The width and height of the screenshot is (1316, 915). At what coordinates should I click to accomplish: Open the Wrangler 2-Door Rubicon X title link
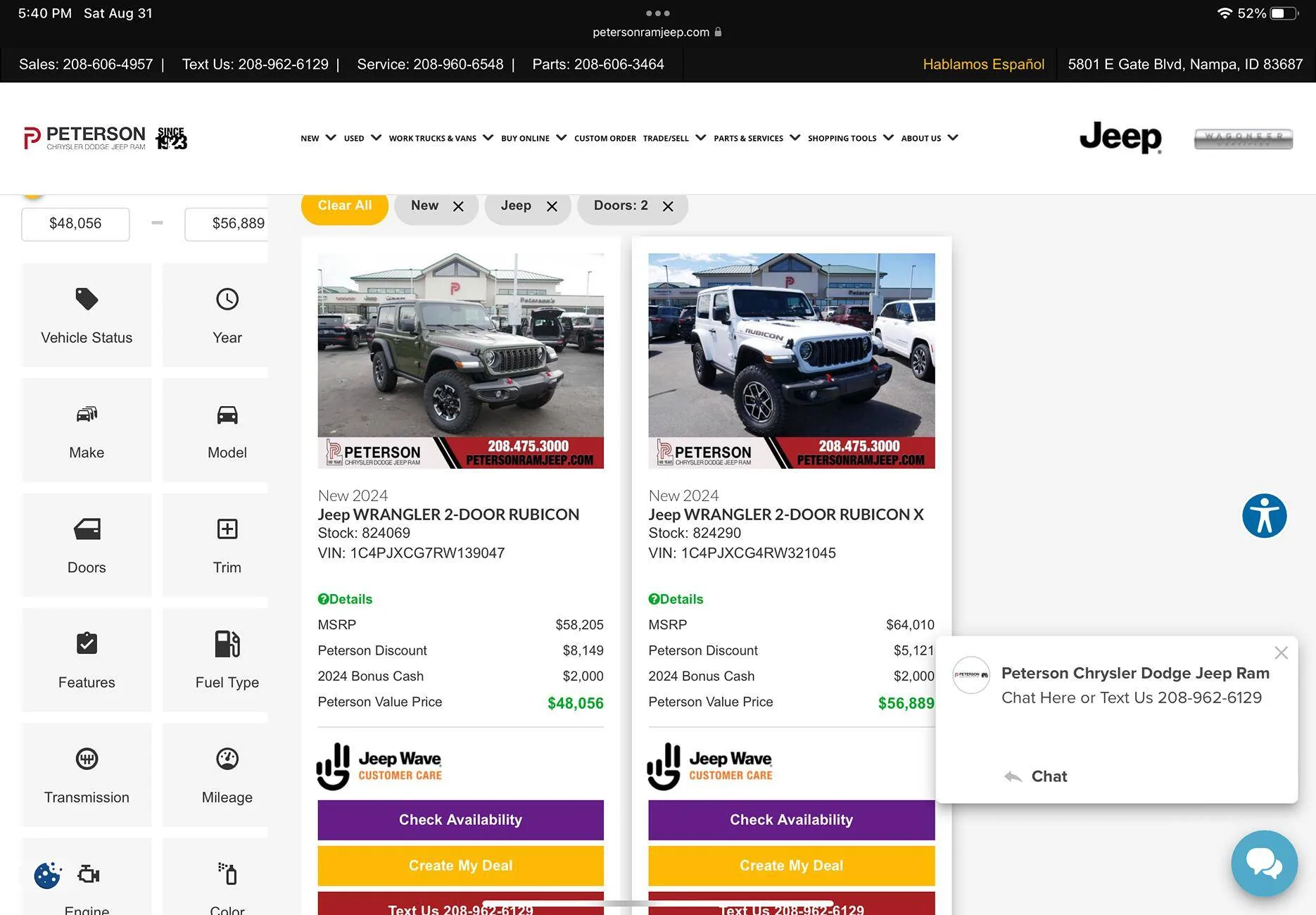point(786,515)
